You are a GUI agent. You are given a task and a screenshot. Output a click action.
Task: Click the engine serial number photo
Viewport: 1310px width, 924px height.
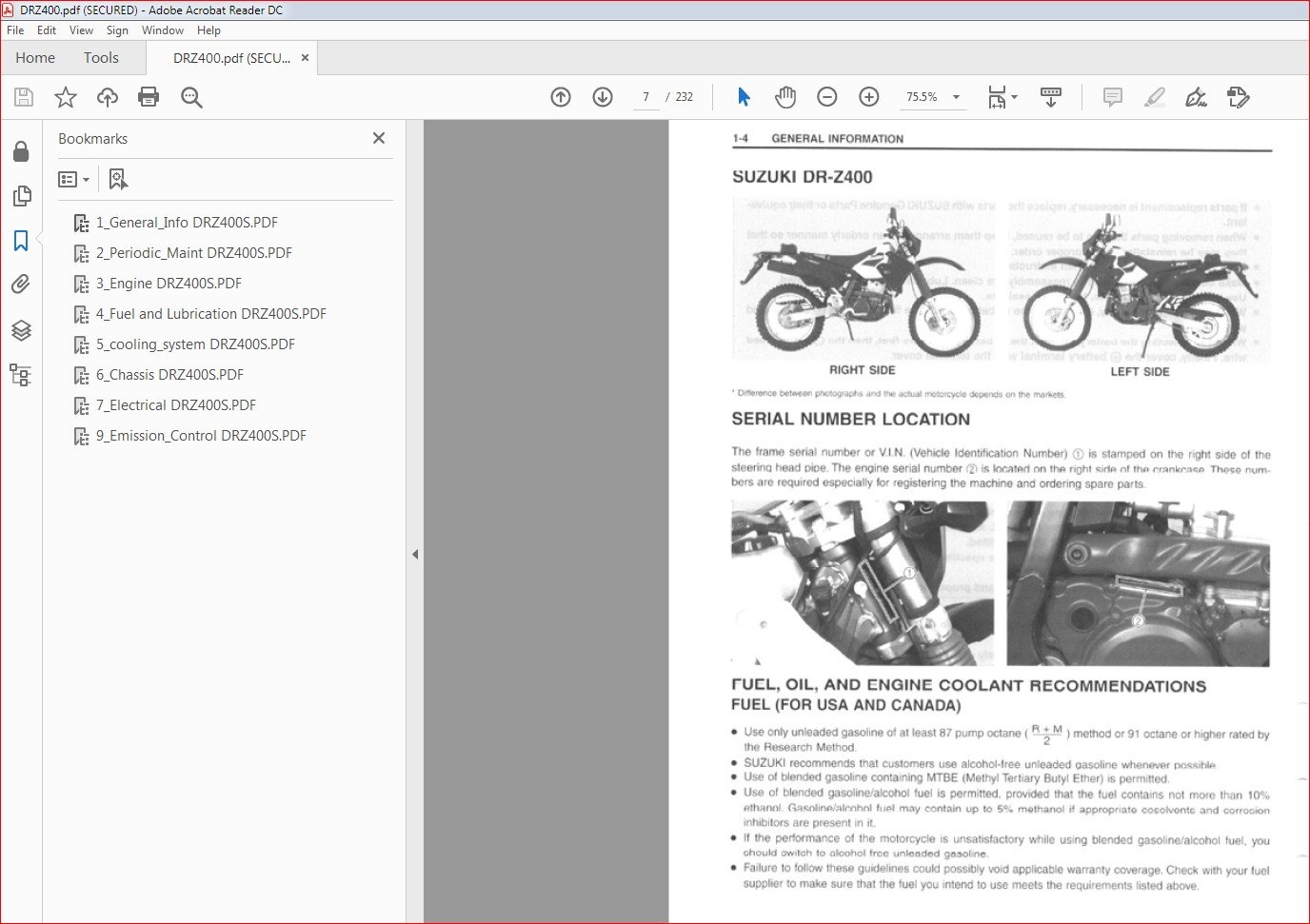(1138, 583)
